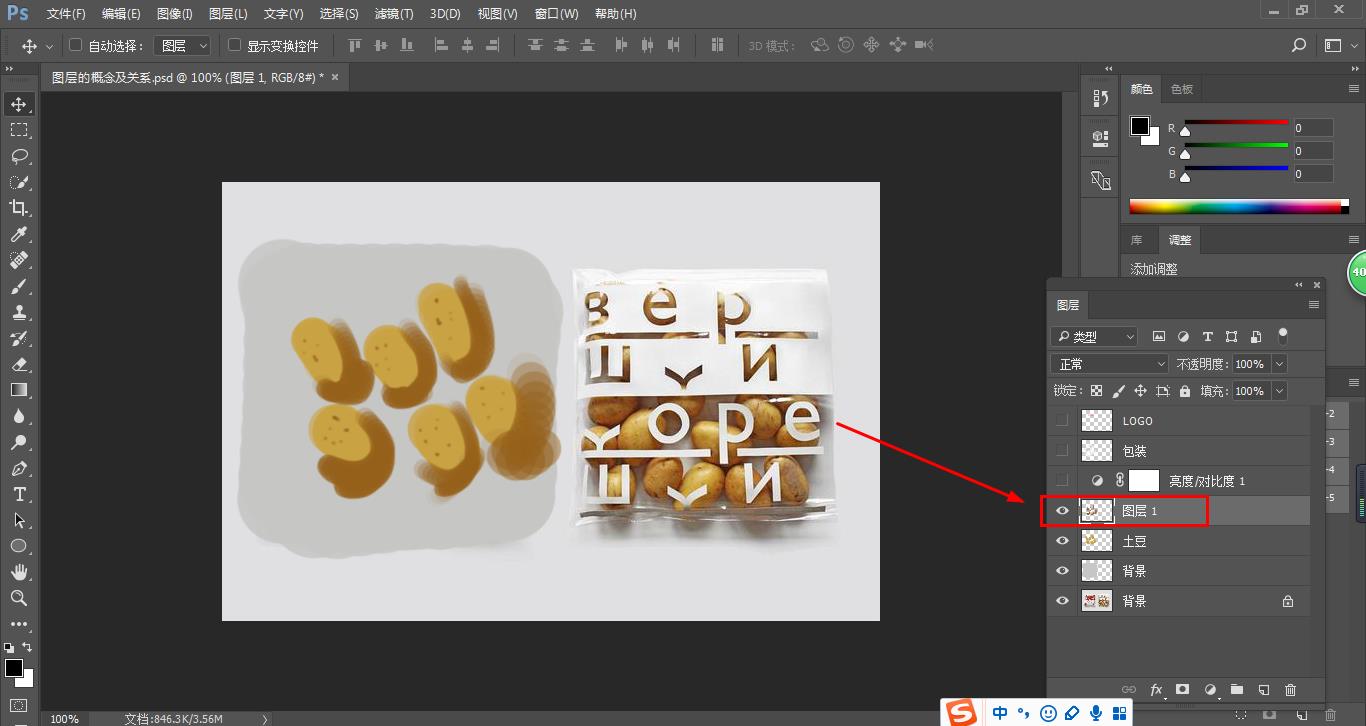Switch to the 色板 tab
Viewport: 1366px width, 726px height.
tap(1182, 89)
